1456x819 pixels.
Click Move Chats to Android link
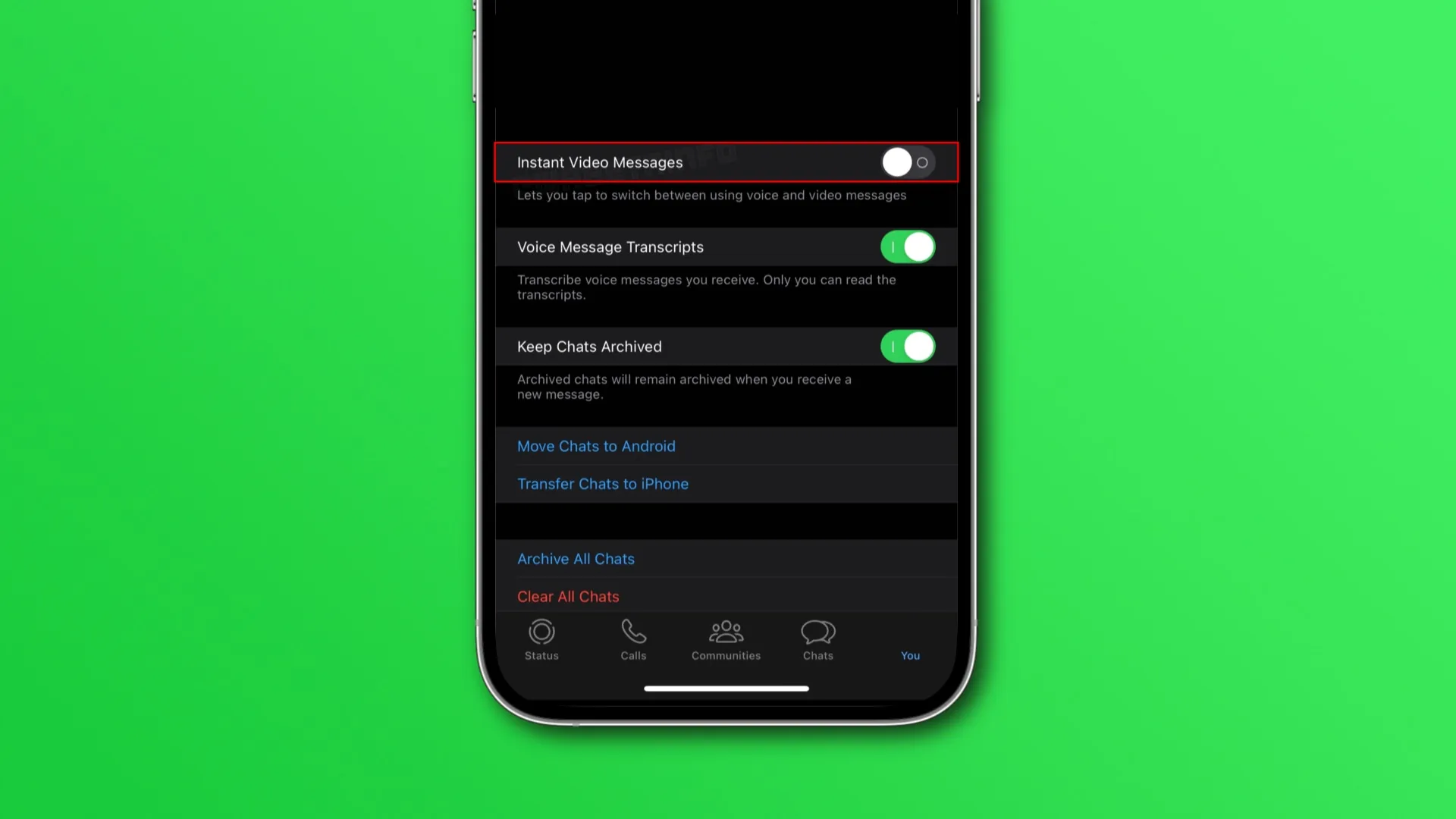[596, 445]
